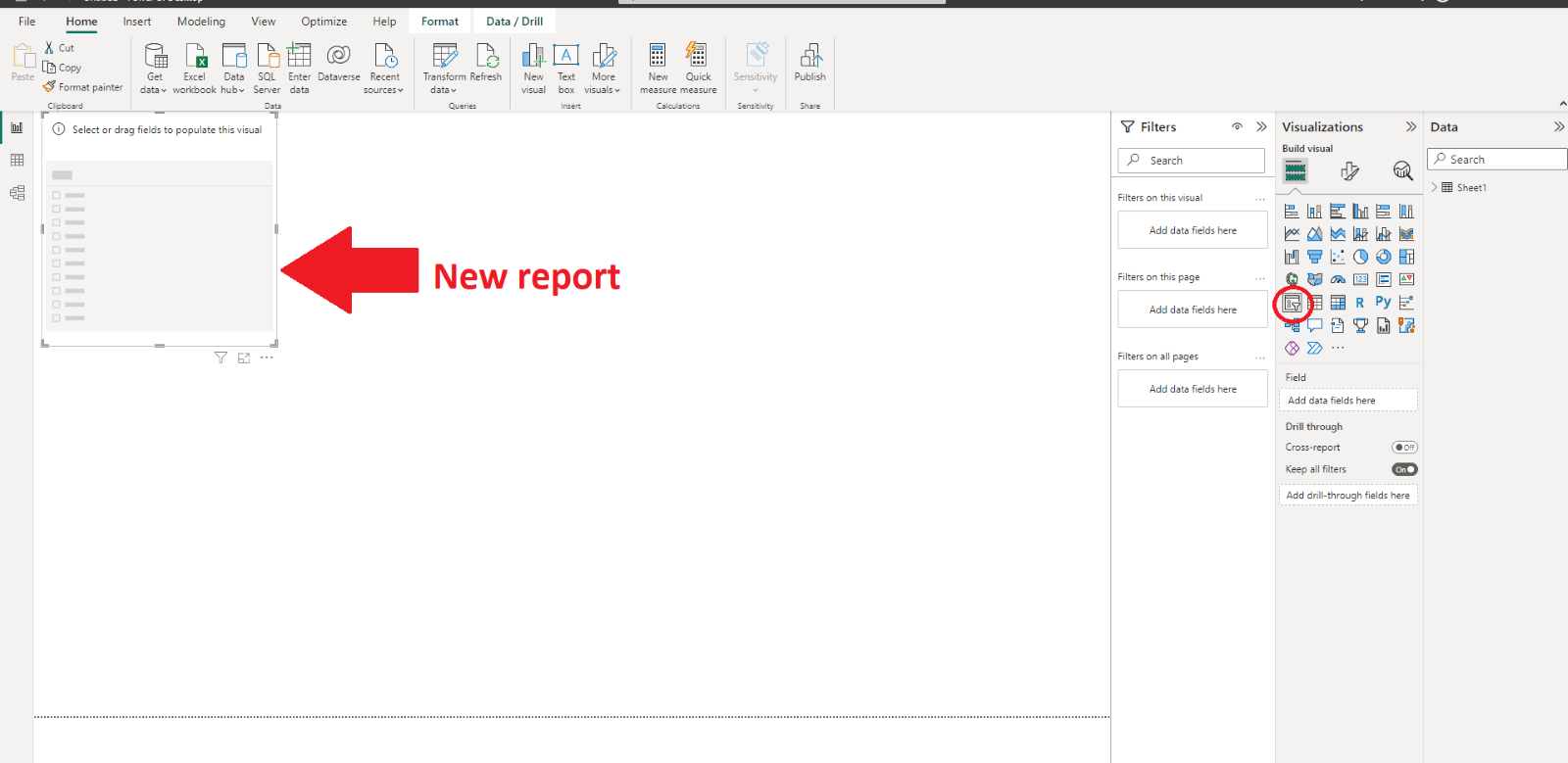The image size is (1568, 763).
Task: Click the Publish button in ribbon
Action: 809,64
